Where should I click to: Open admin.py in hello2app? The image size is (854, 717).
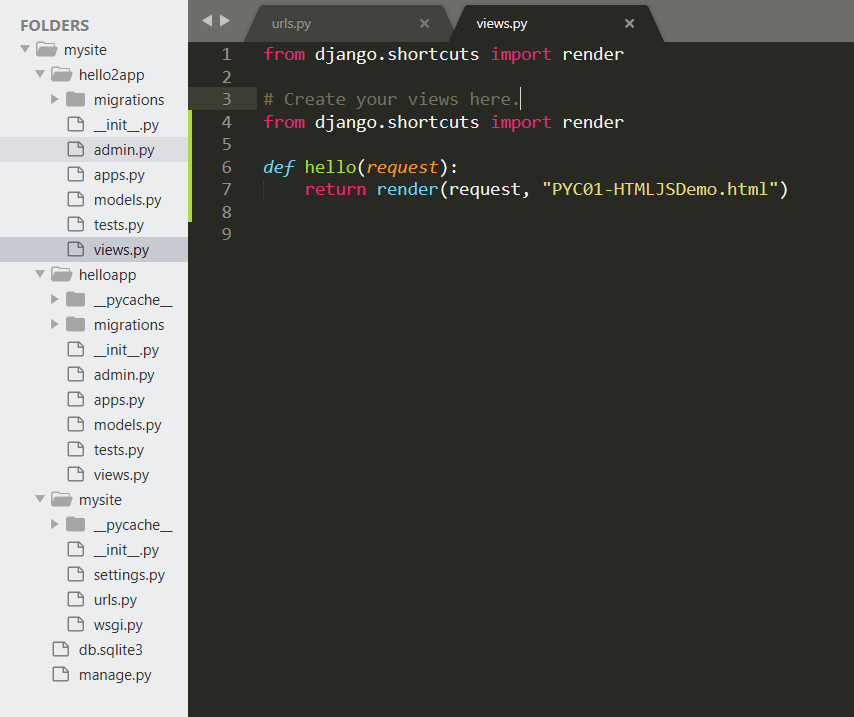click(x=124, y=150)
